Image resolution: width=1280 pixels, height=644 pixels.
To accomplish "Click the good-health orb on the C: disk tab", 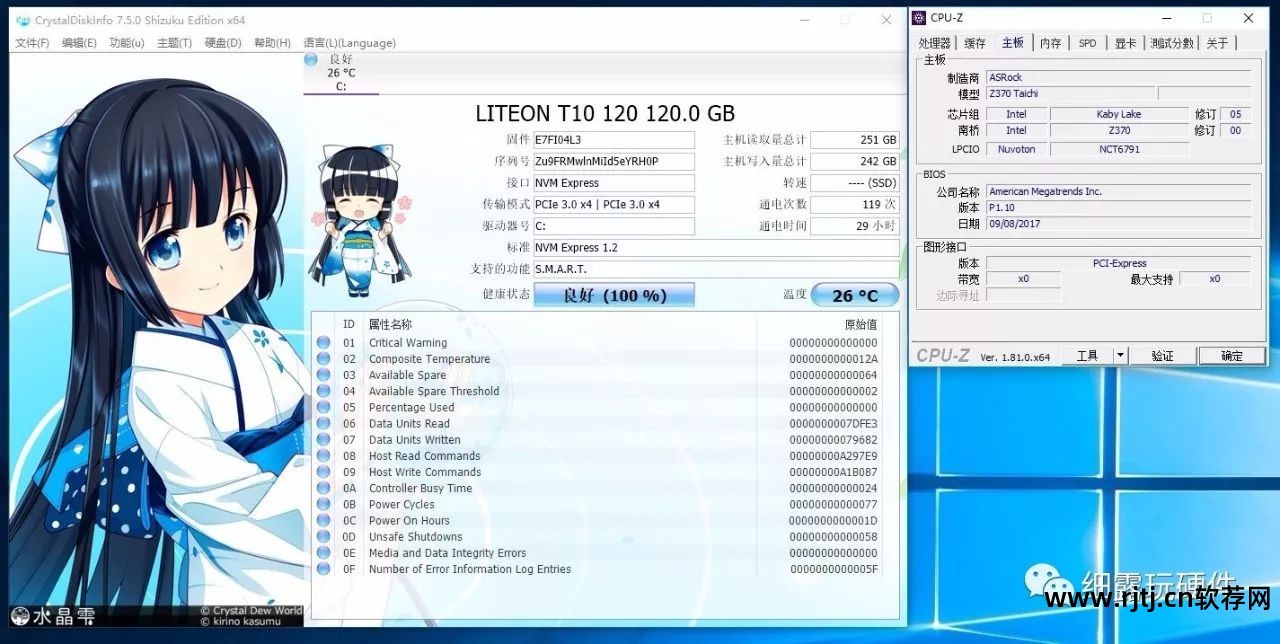I will (x=312, y=60).
